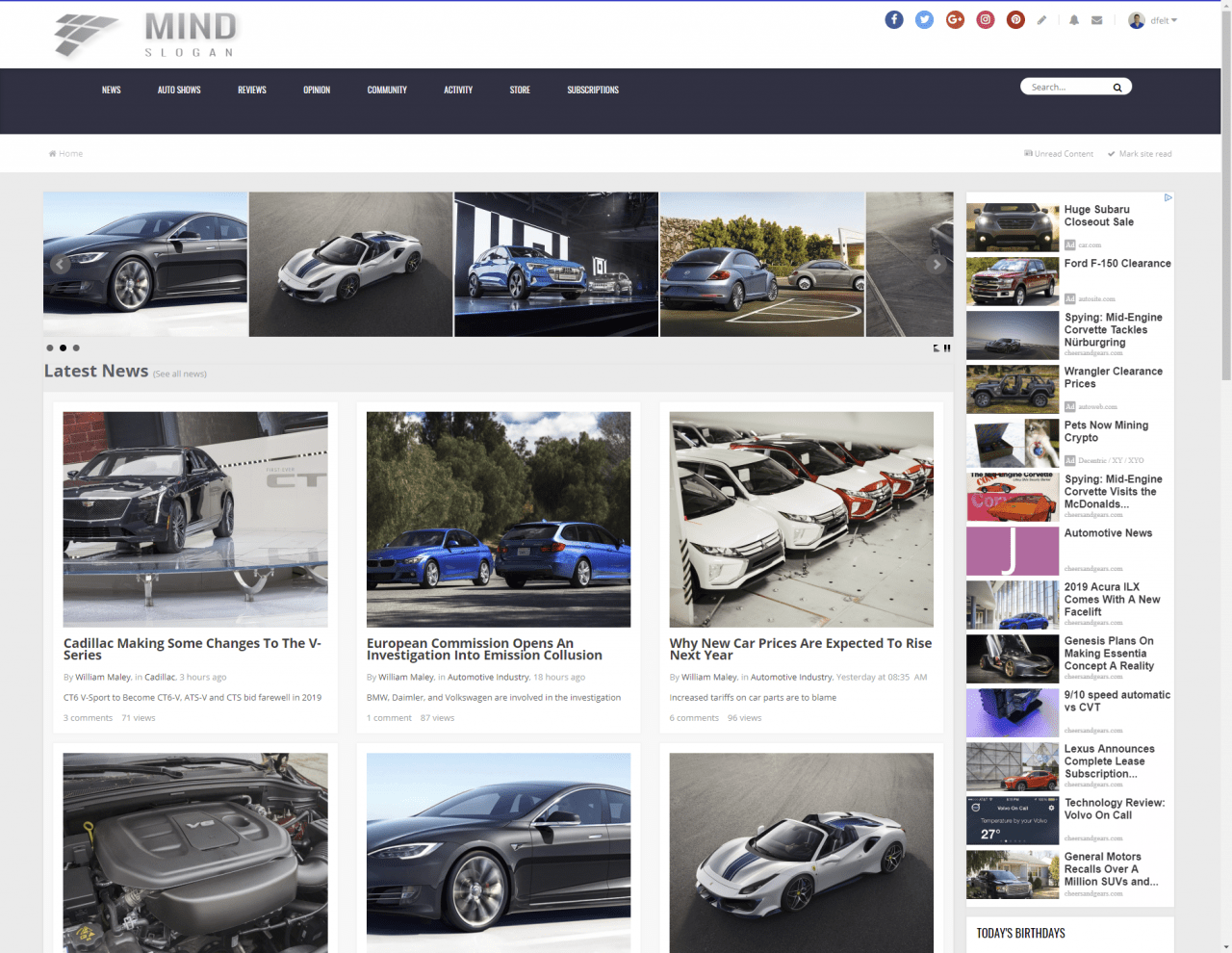Image resolution: width=1232 pixels, height=953 pixels.
Task: Click the See all news link
Action: [x=180, y=374]
